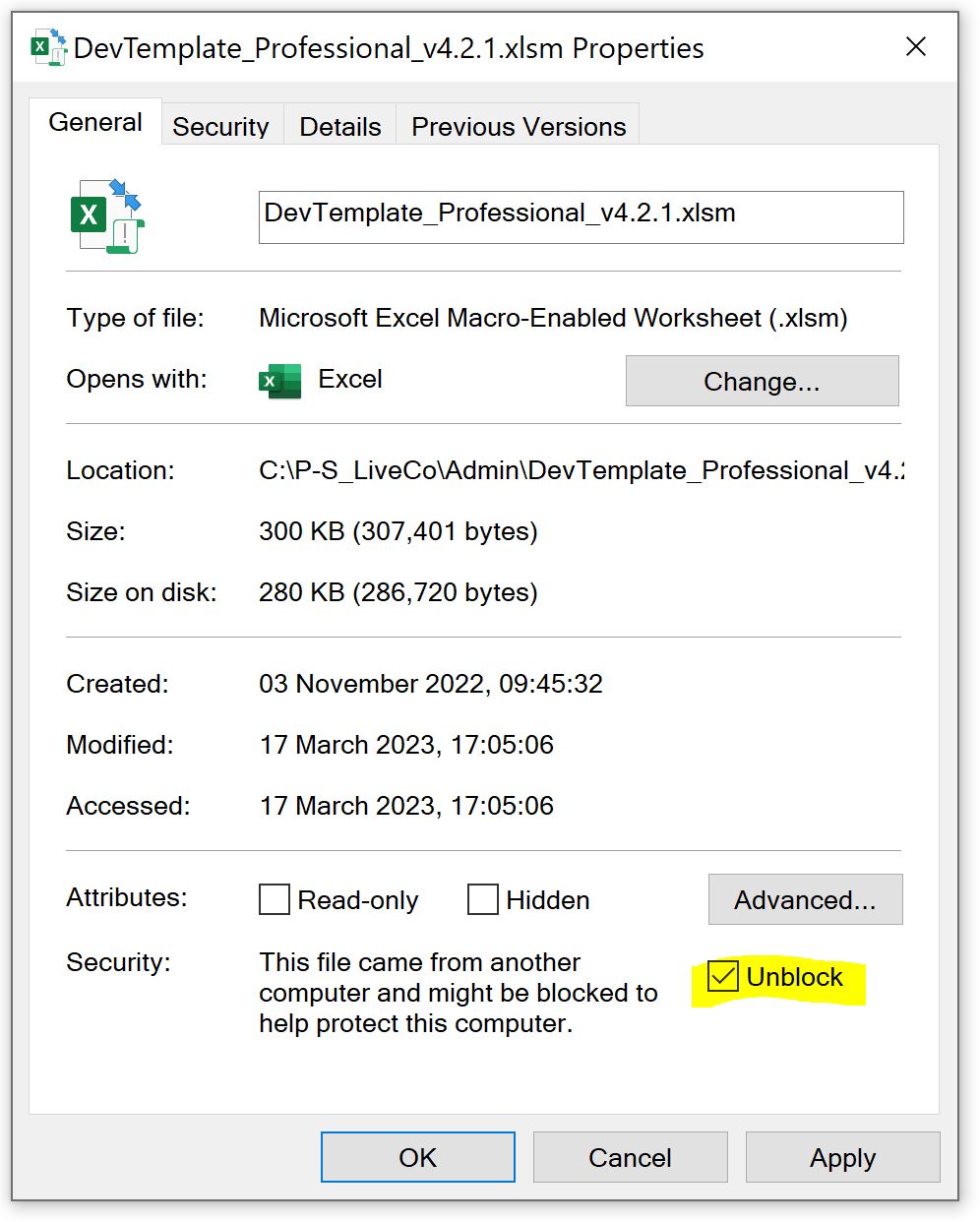
Task: Switch to the Security tab
Action: pyautogui.click(x=220, y=127)
